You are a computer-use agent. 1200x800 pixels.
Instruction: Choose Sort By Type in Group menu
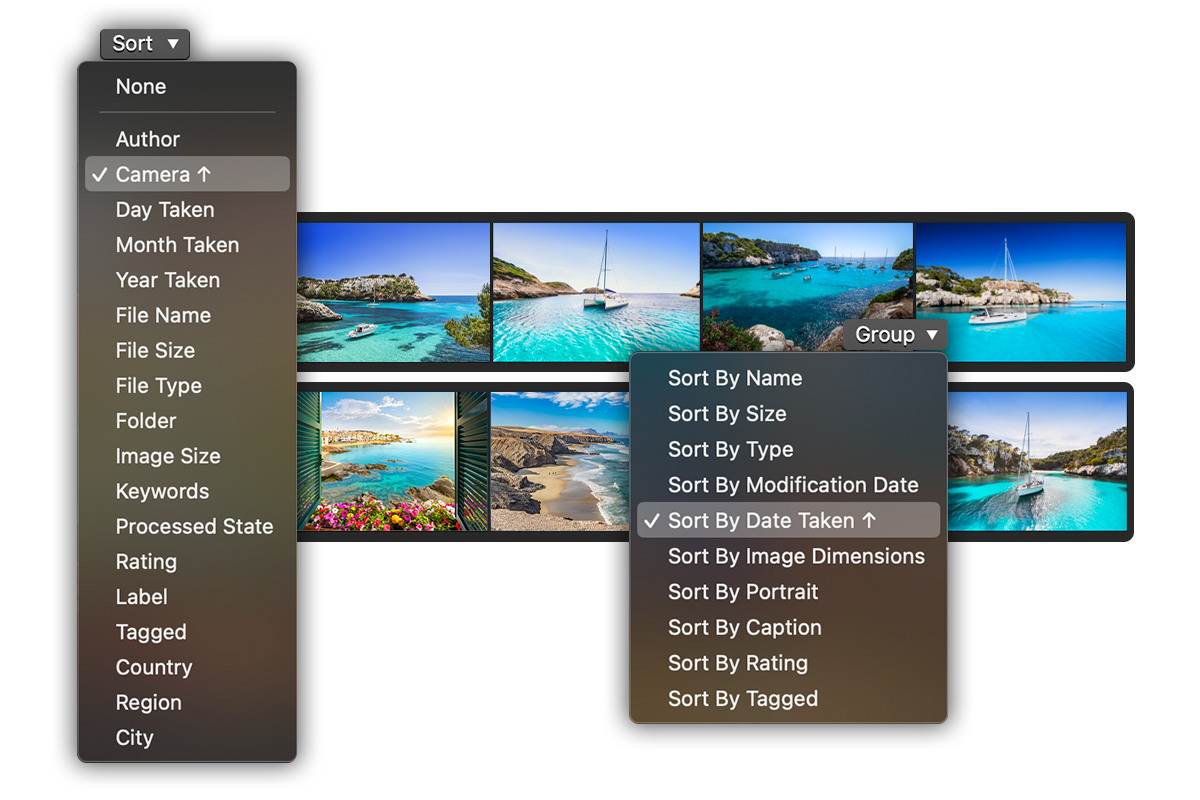pos(788,450)
